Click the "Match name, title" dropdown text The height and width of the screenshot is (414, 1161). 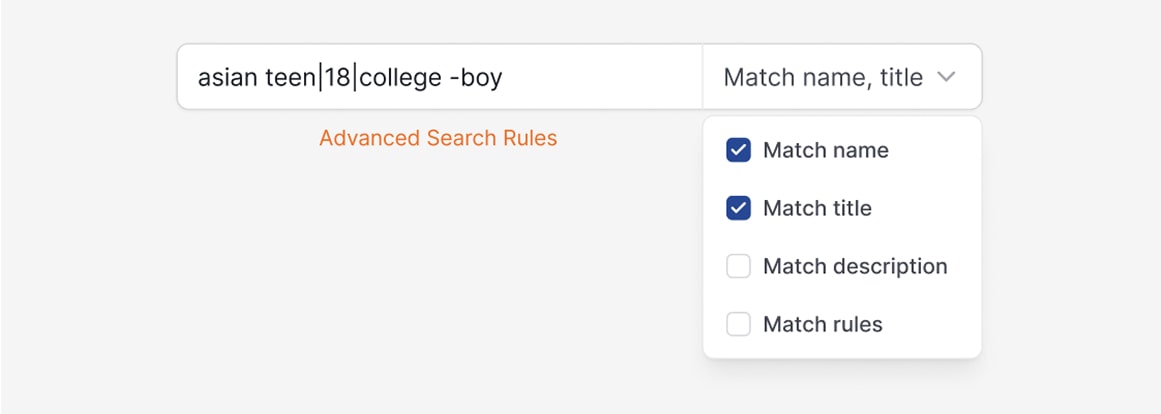point(822,77)
